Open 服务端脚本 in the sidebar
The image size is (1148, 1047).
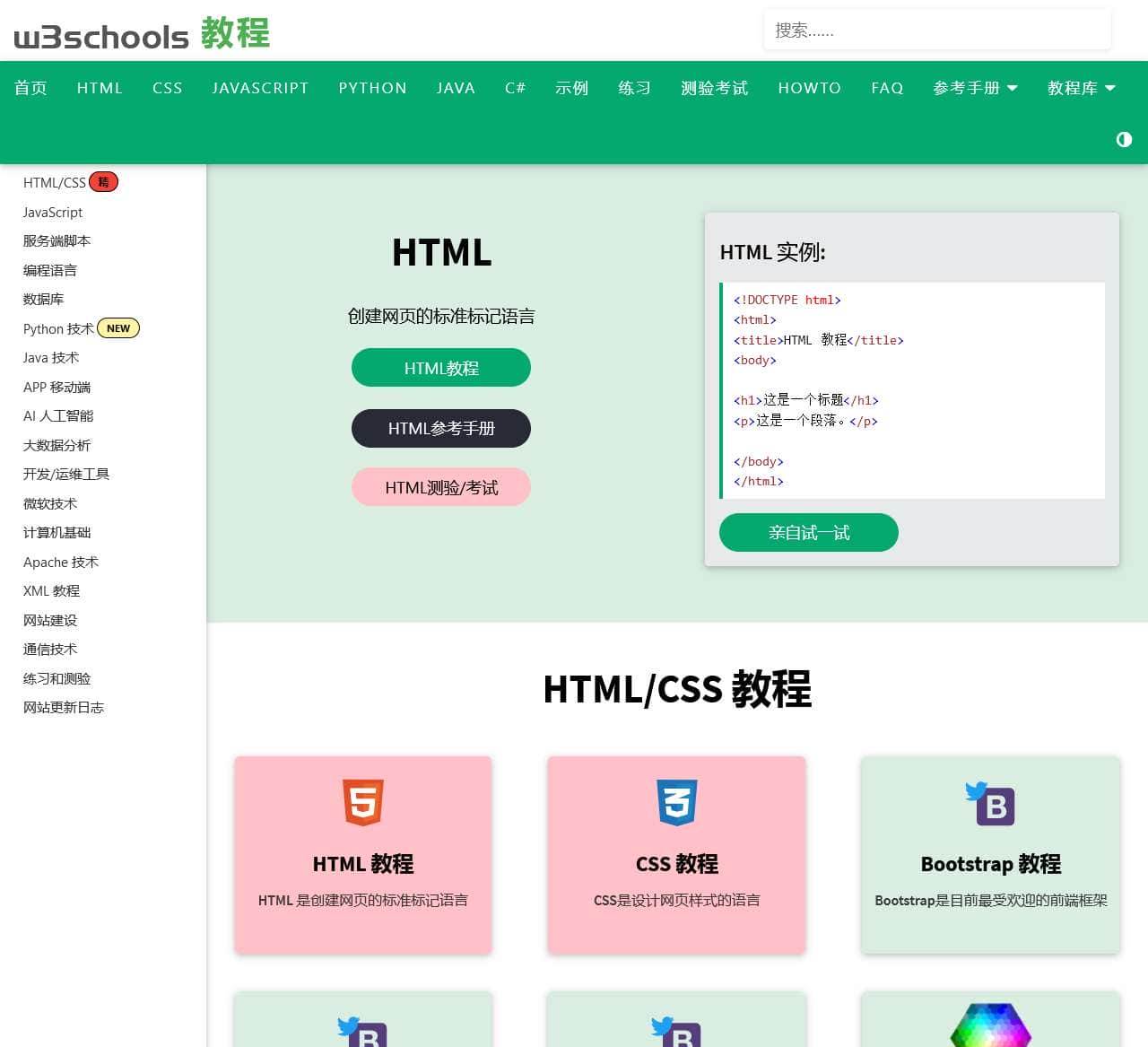point(57,241)
